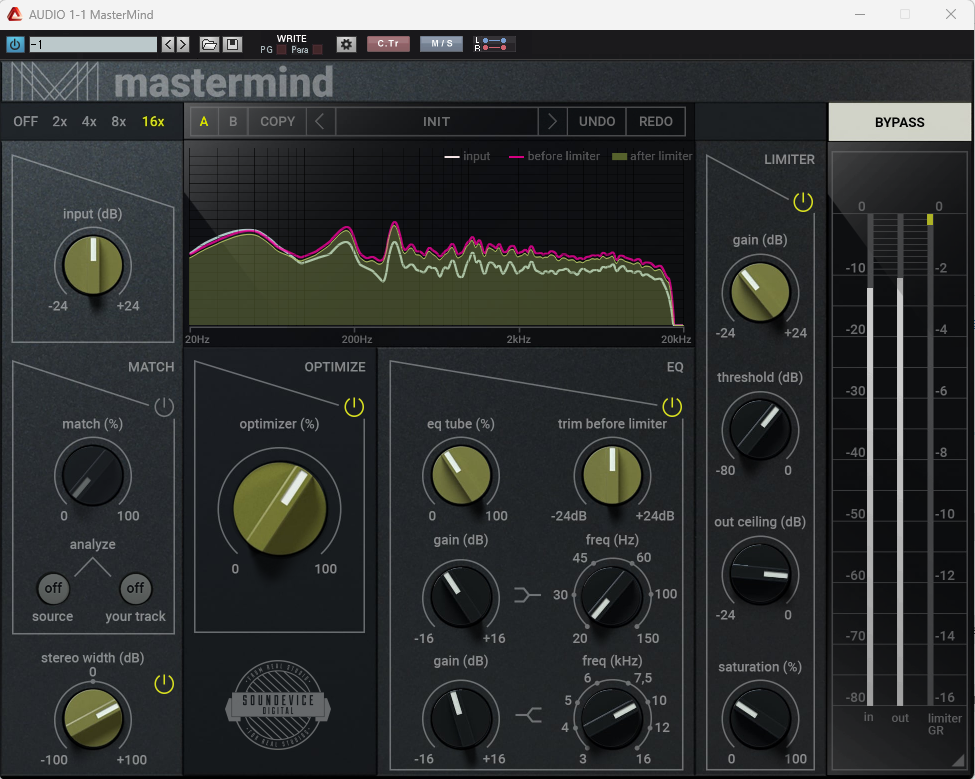Set oversampling to OFF
The image size is (975, 779).
(x=25, y=121)
